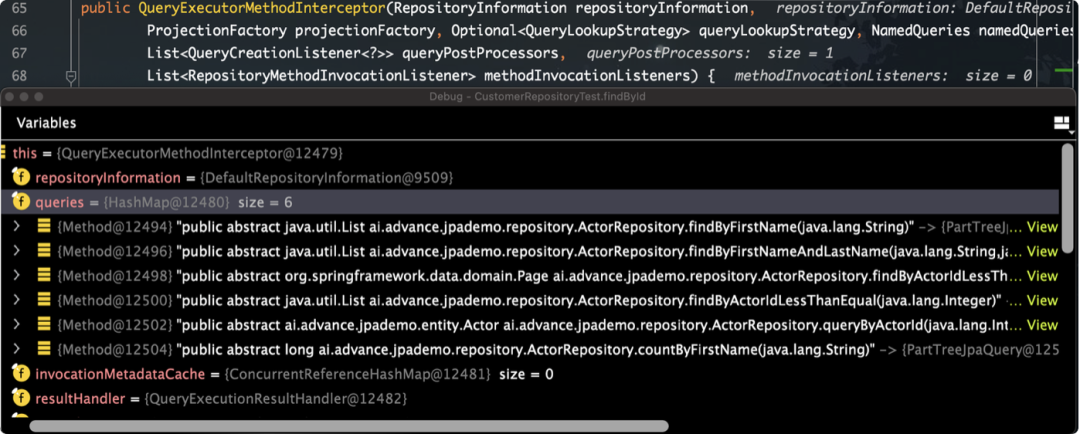Viewport: 1080px width, 434px height.
Task: Click 'size = 6' value of queries
Action: point(265,203)
